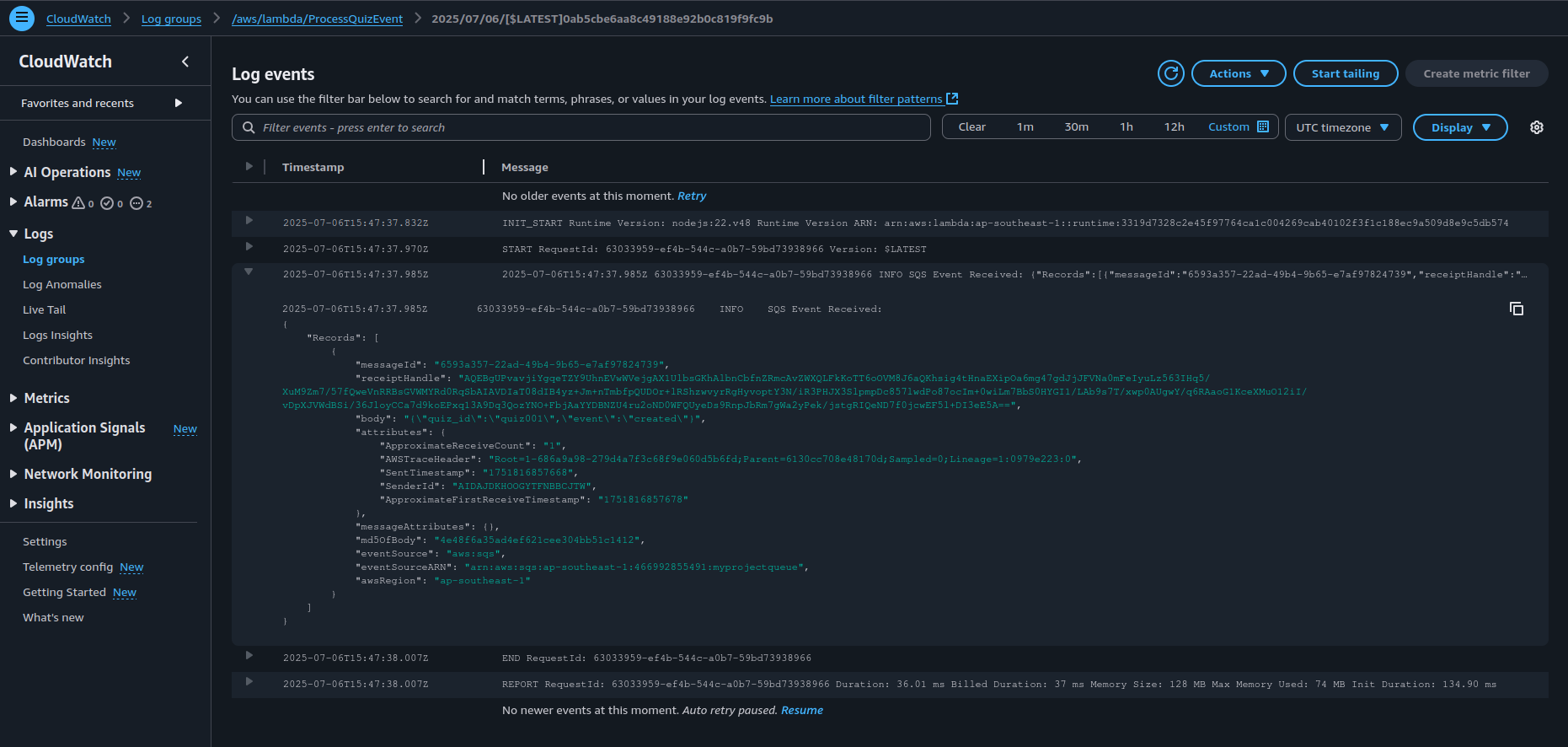Collapse the expanded SQS Event Received row
Viewport: 1568px width, 747px height.
pos(249,272)
